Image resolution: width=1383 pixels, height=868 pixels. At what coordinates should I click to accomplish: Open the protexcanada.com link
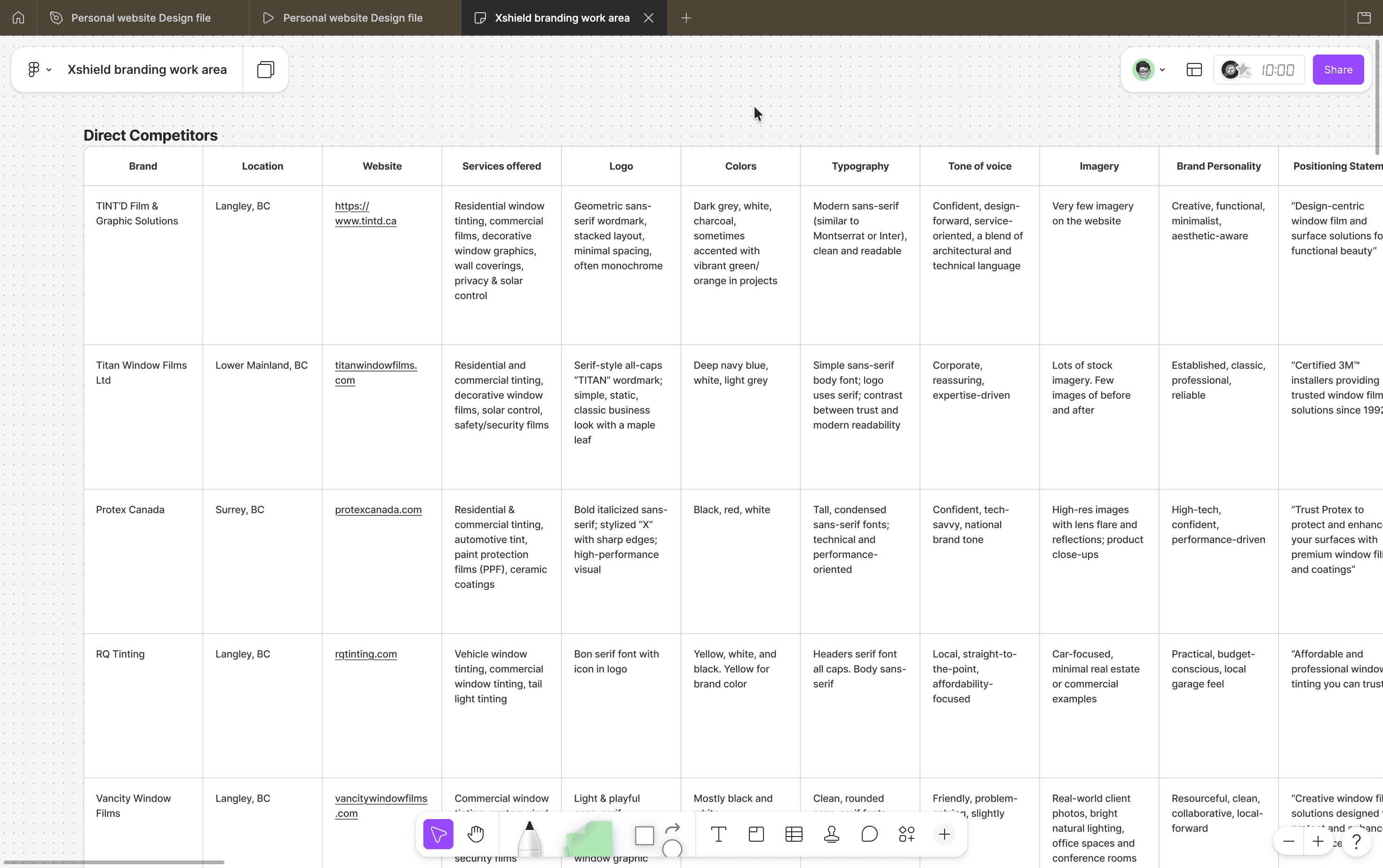378,510
